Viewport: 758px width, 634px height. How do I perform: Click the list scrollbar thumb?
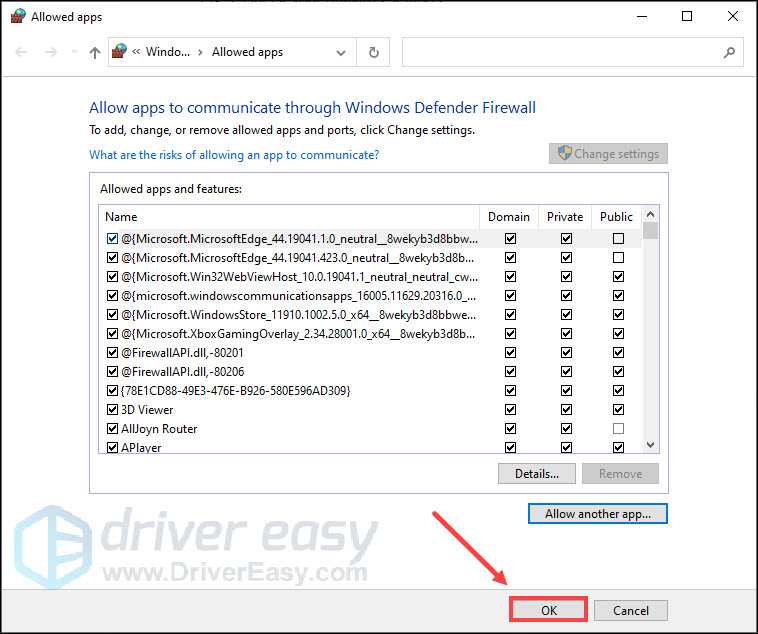(x=651, y=231)
